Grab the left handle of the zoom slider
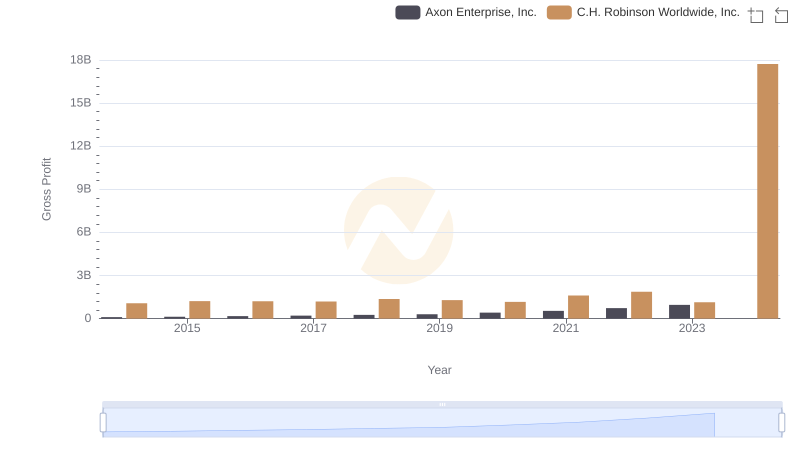The width and height of the screenshot is (800, 461). (103, 423)
